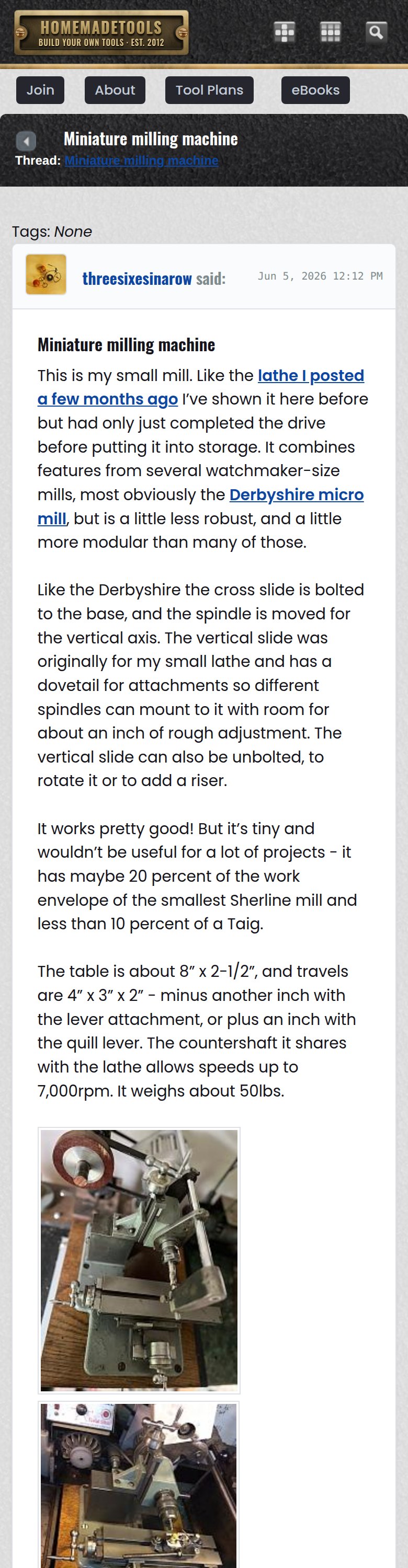408x1568 pixels.
Task: Open search with the magnifier icon
Action: (376, 32)
